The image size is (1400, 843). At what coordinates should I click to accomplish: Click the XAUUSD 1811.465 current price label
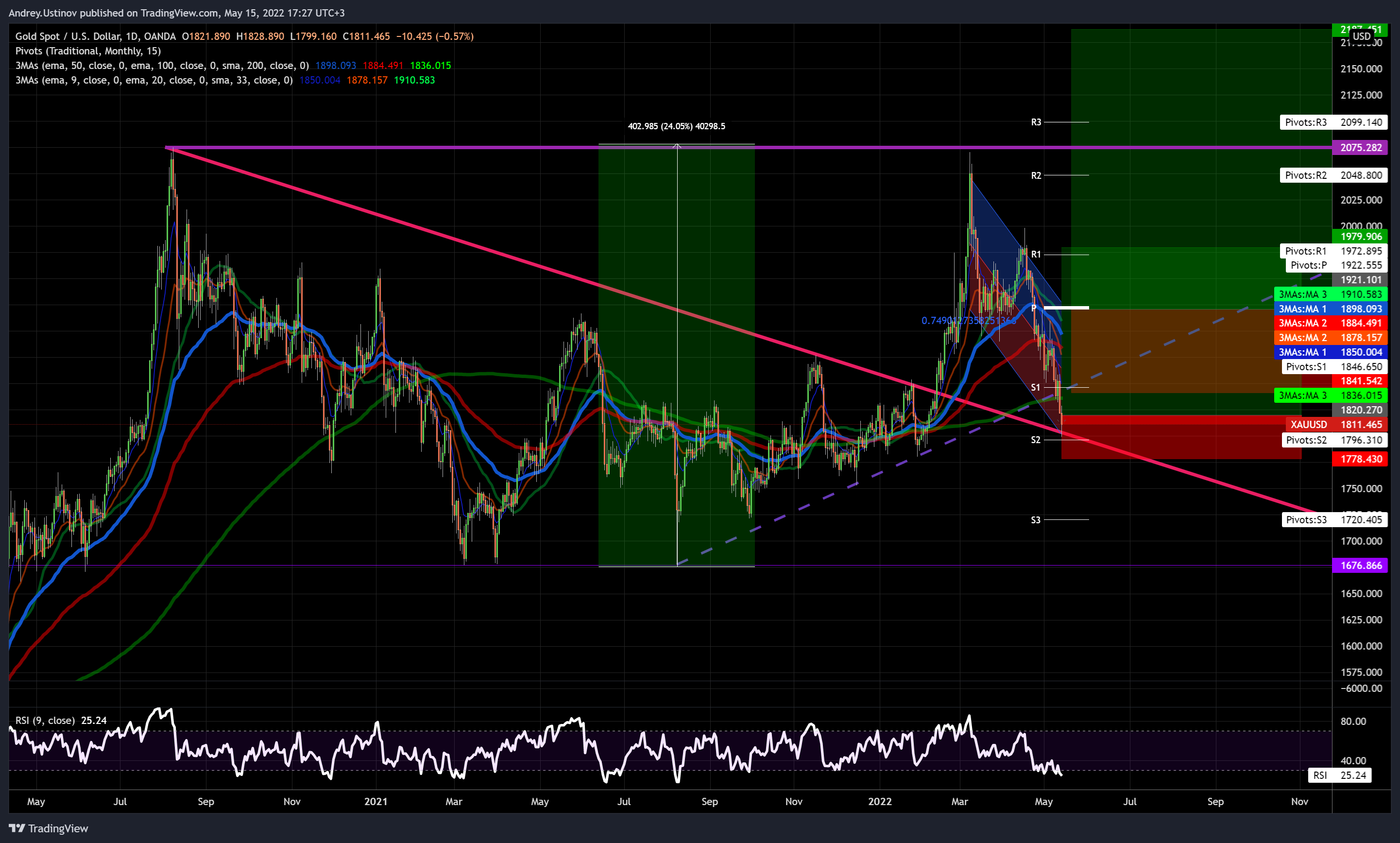coord(1336,424)
